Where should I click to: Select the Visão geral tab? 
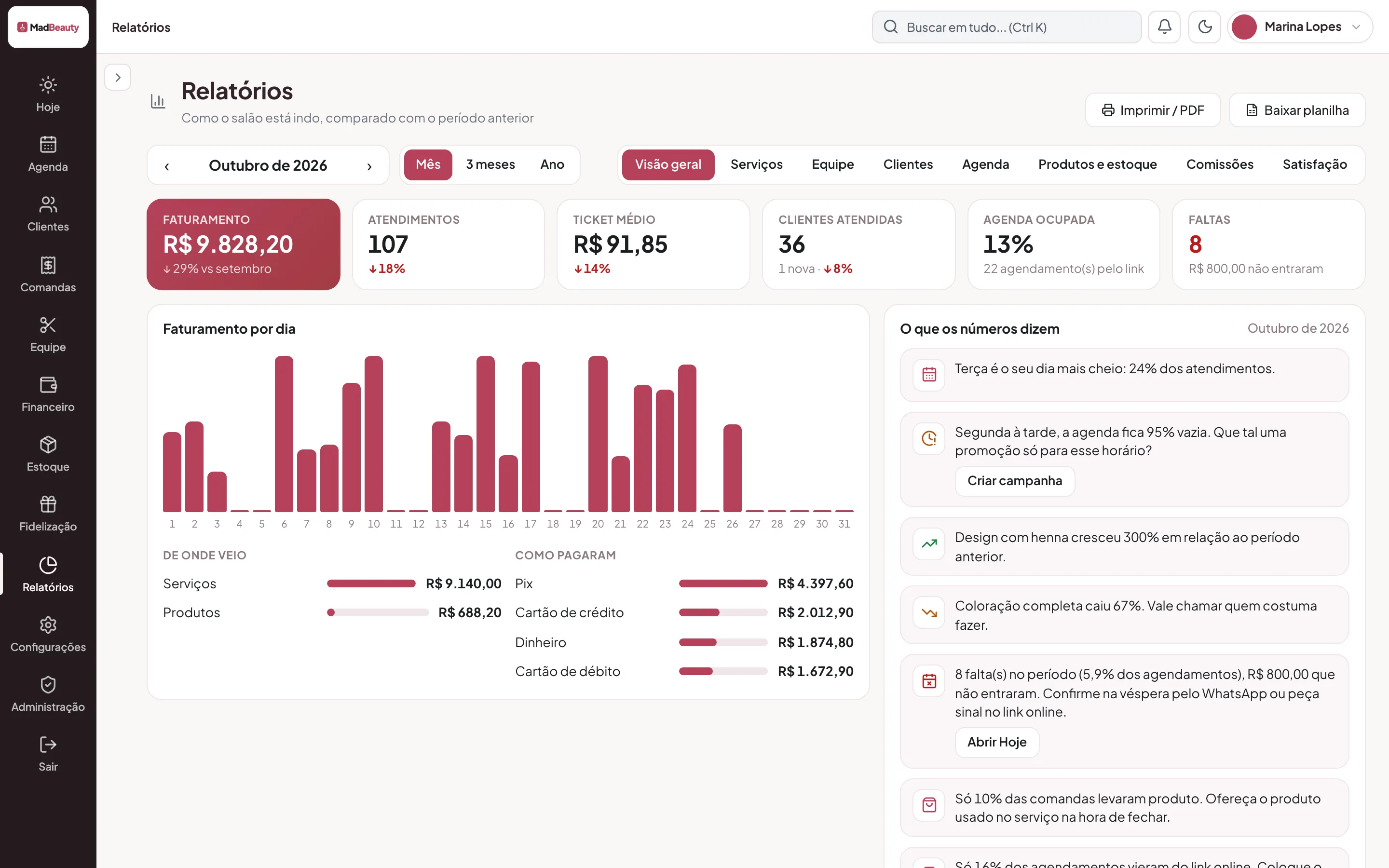[668, 165]
